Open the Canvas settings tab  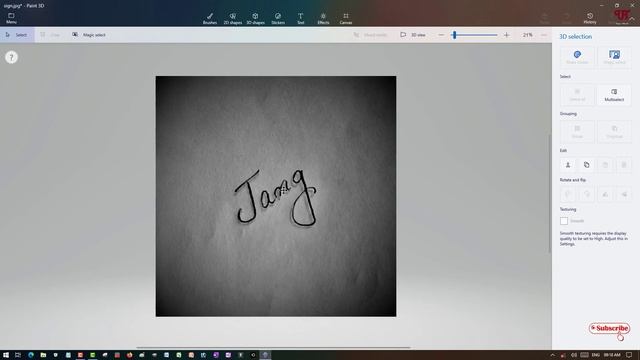point(346,18)
